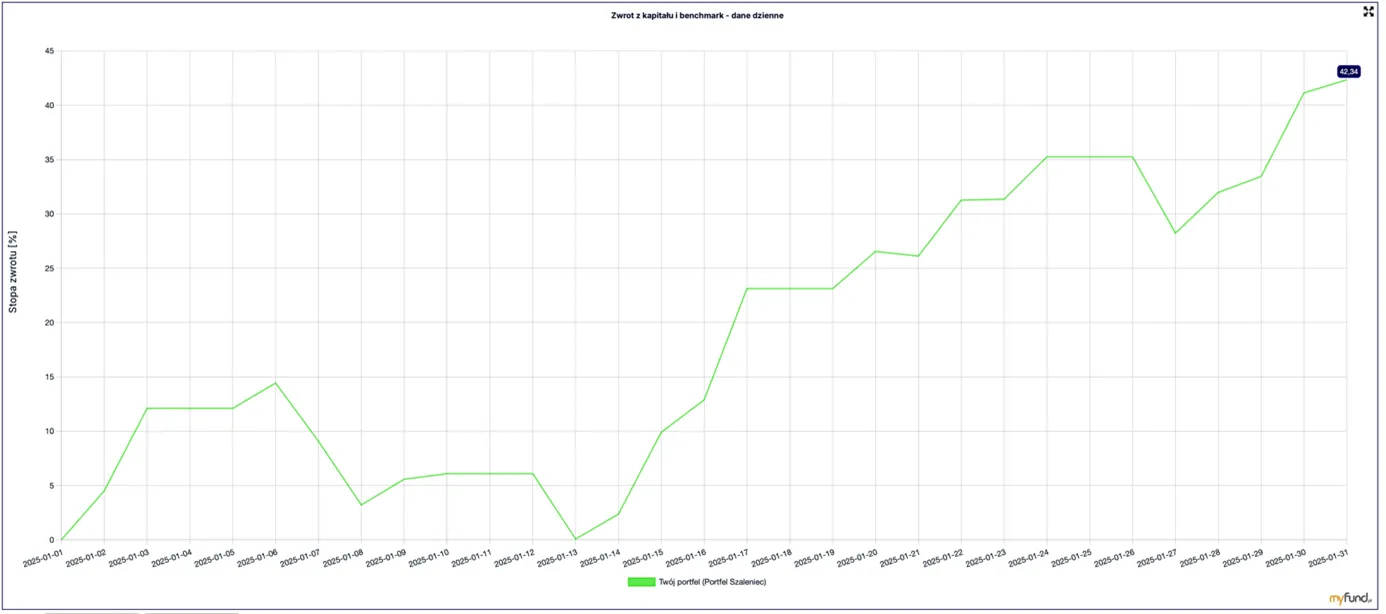Expand the chart to fullscreen
Screen dimensions: 1386x614
point(1369,12)
